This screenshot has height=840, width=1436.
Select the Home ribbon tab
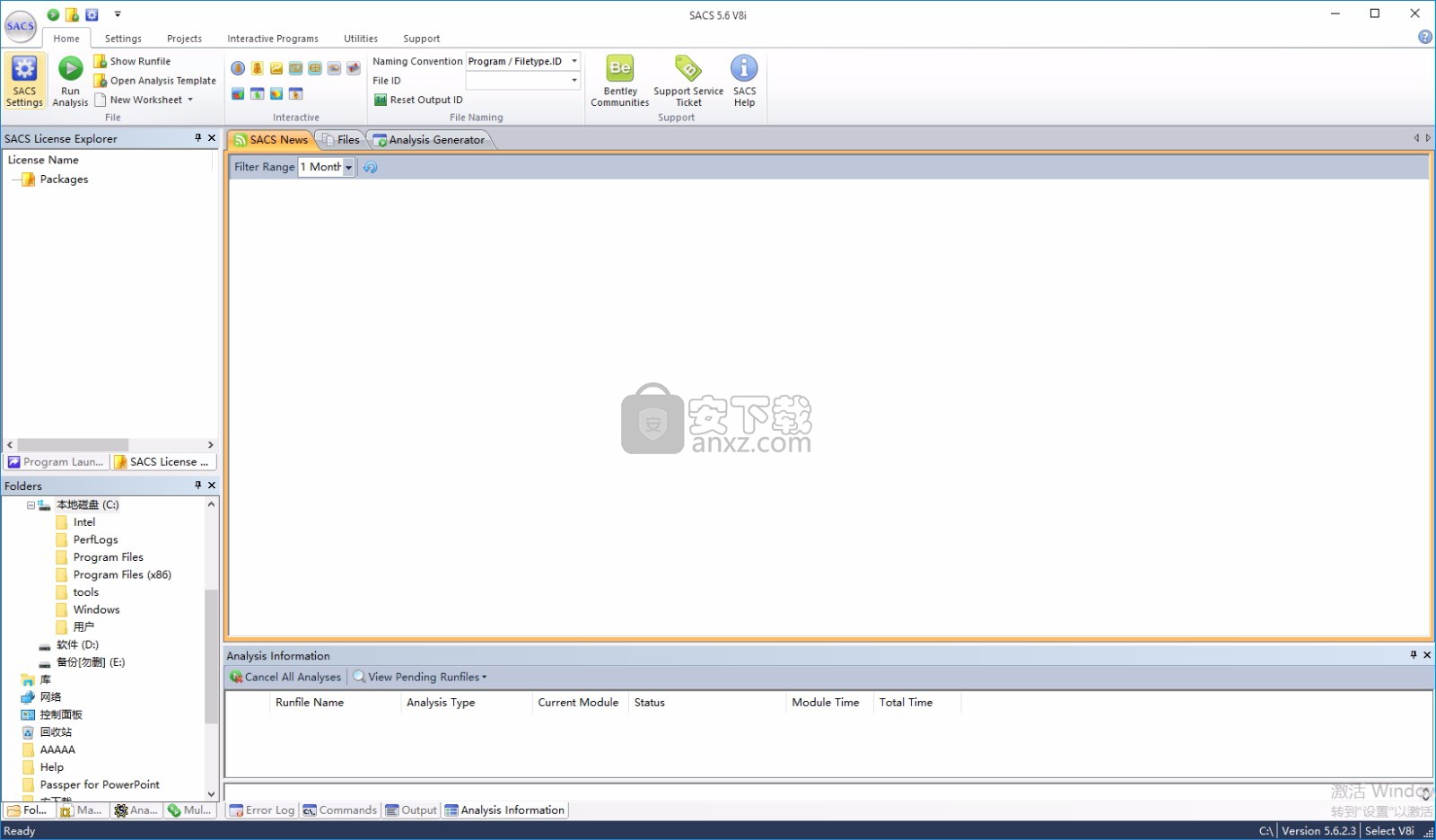point(66,39)
